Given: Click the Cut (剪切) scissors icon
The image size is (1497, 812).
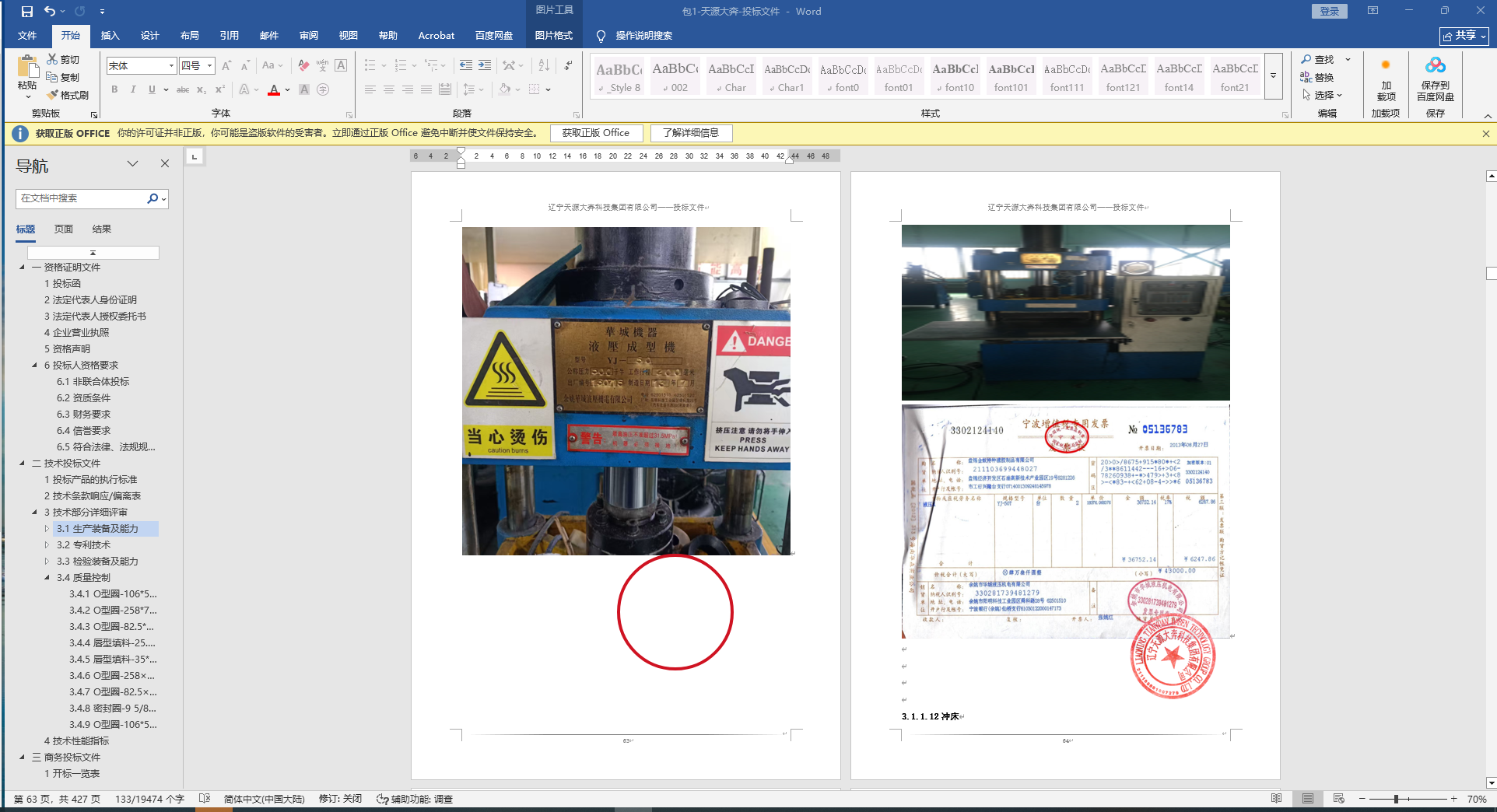Looking at the screenshot, I should coord(52,59).
